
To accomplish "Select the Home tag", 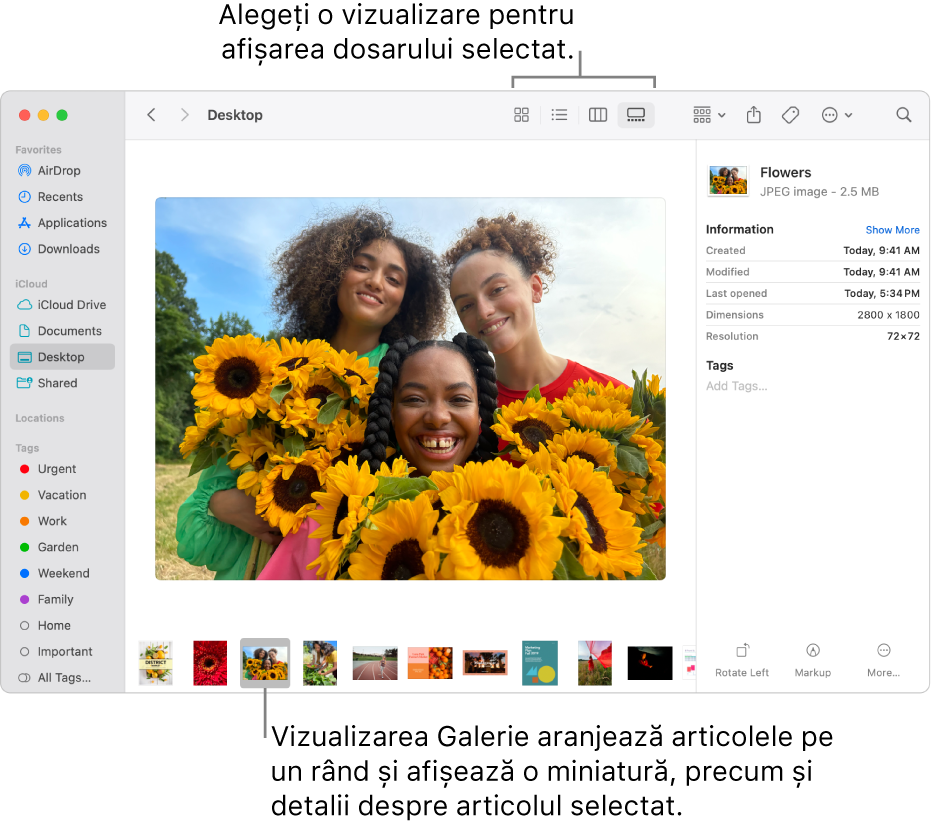I will (62, 626).
